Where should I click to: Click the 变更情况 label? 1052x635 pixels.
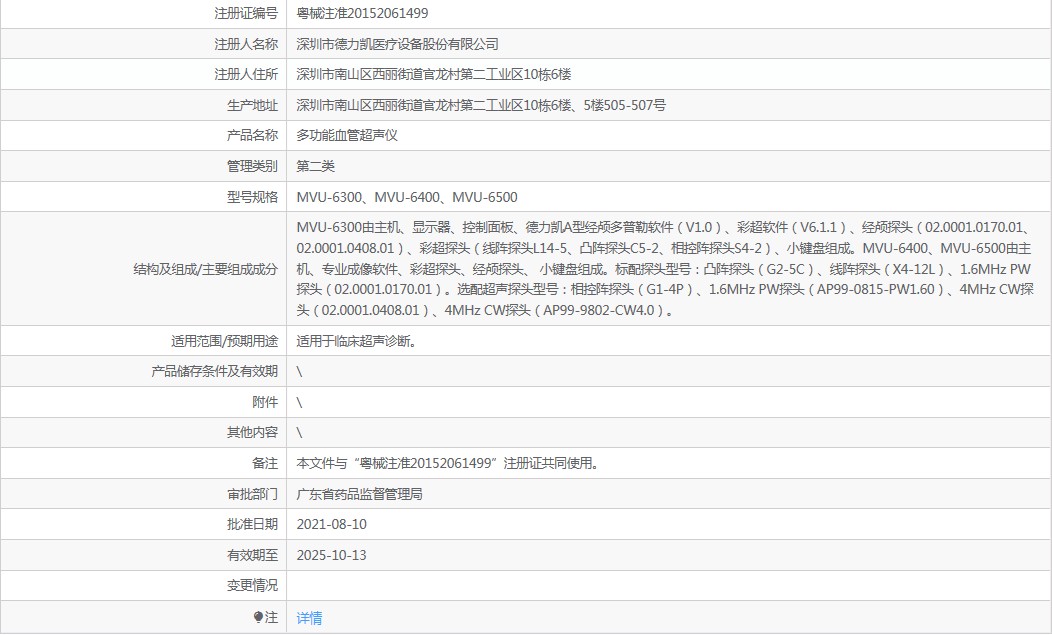click(252, 585)
